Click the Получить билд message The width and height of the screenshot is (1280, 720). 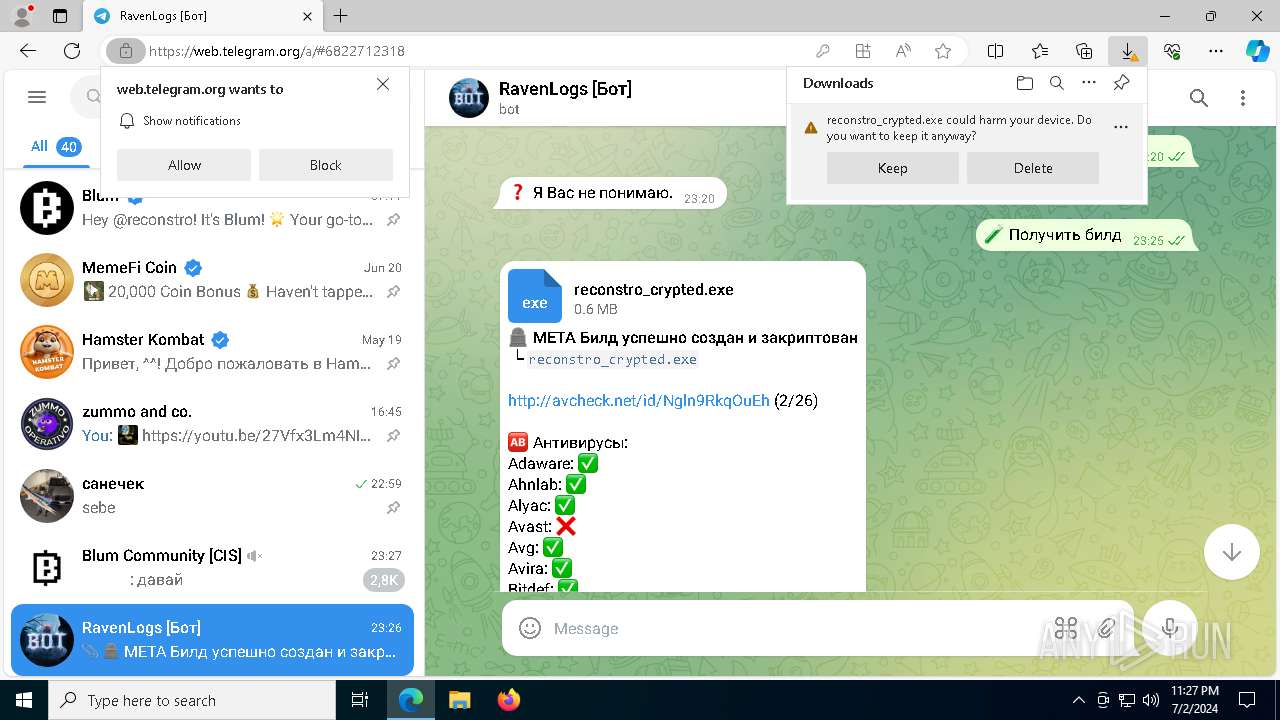click(1085, 236)
